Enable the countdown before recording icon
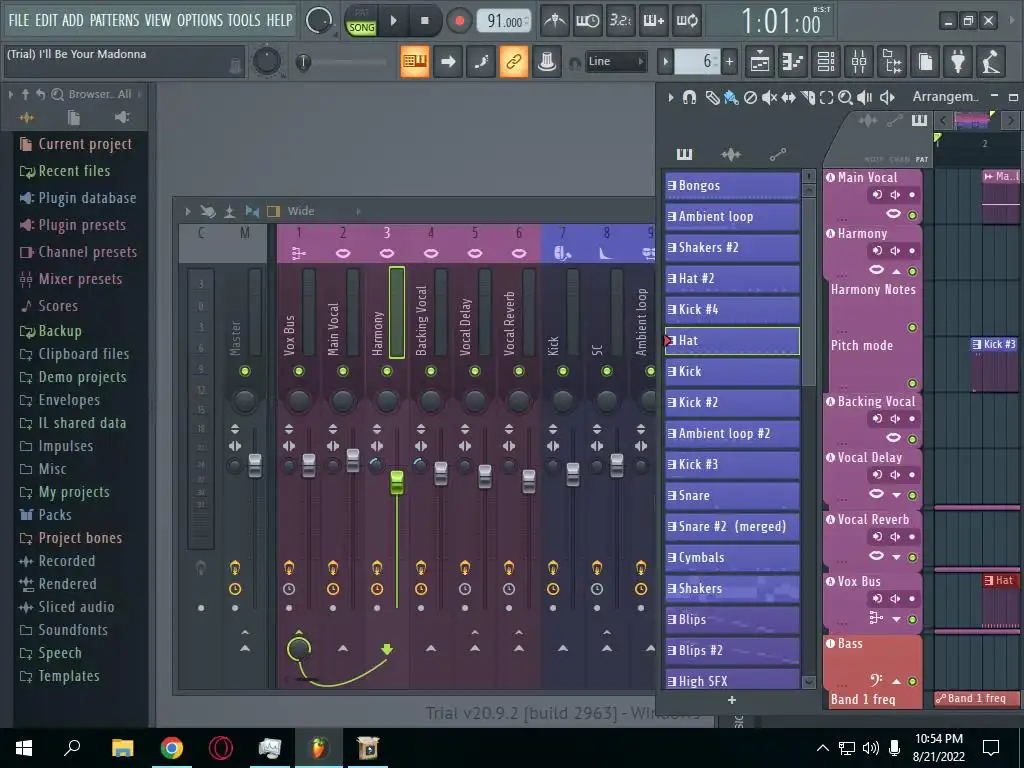The image size is (1024, 768). click(620, 21)
